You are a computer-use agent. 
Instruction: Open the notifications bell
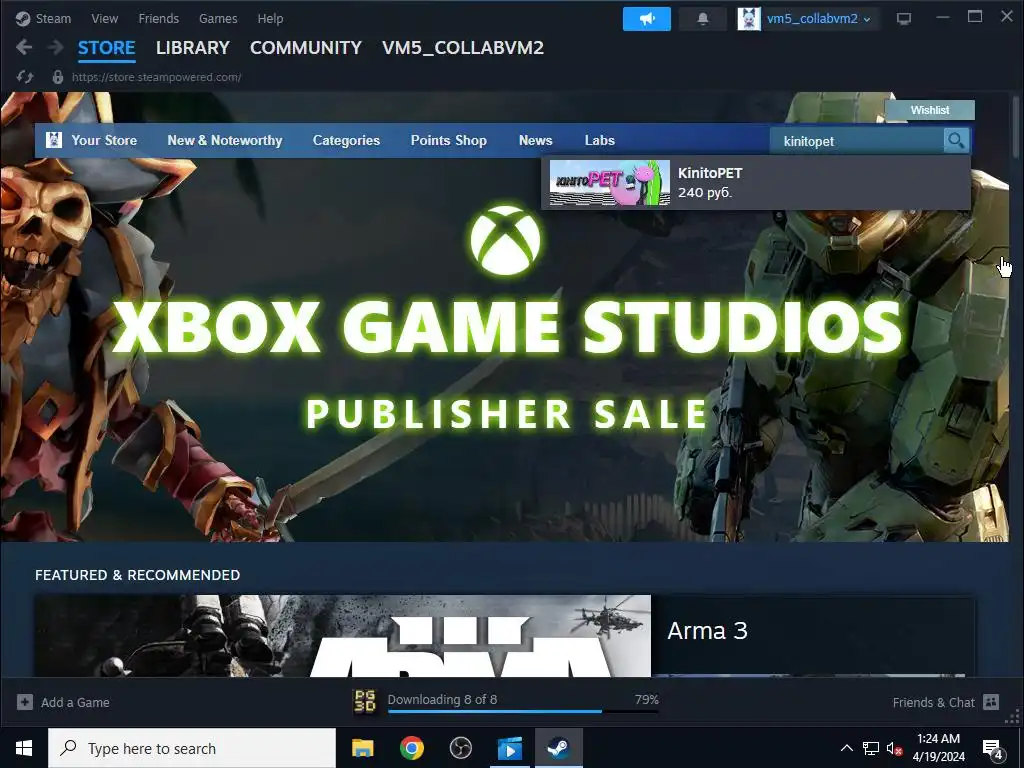(703, 19)
